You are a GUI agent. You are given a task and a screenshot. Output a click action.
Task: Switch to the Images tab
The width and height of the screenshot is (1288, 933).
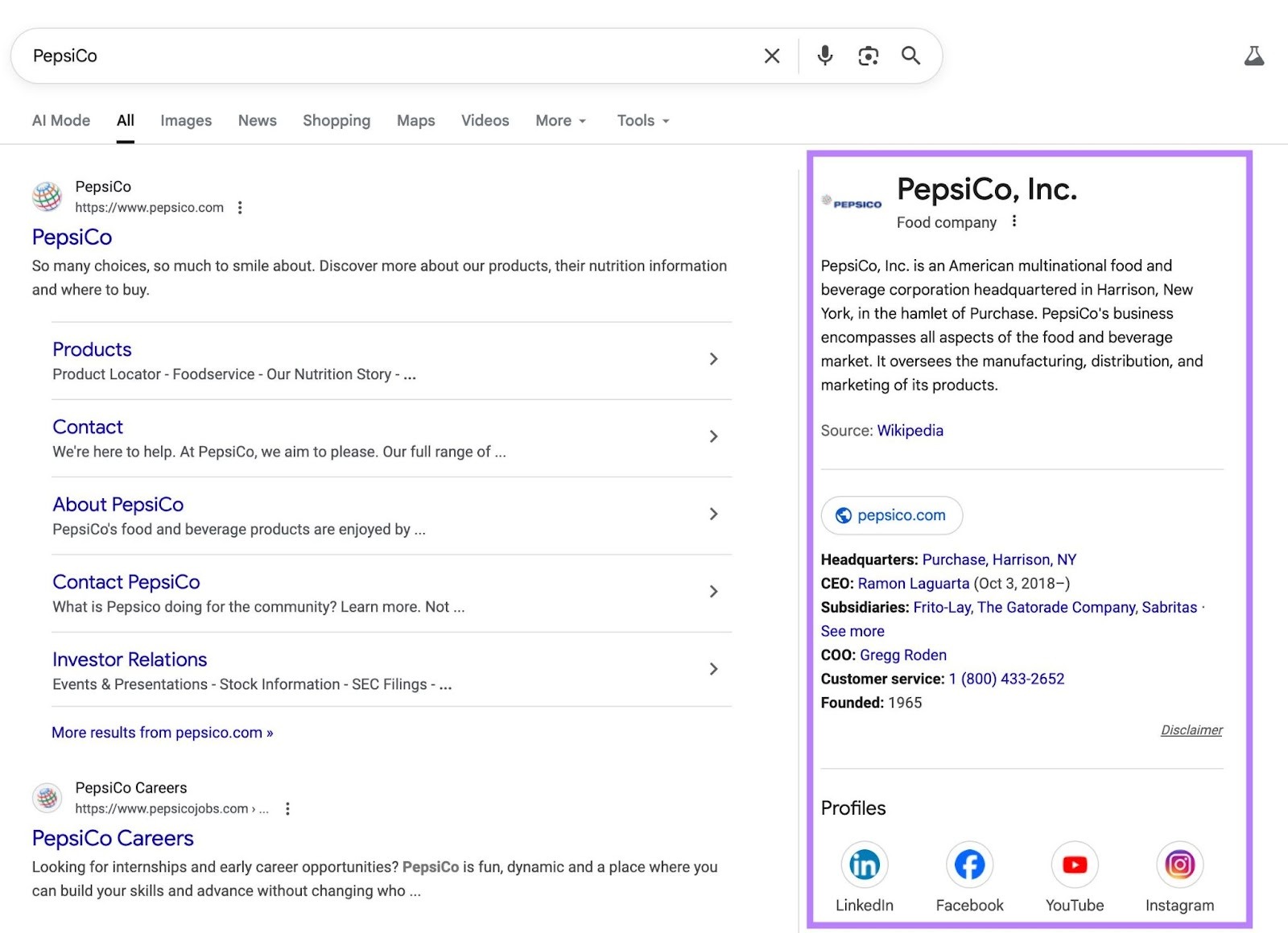coord(185,120)
